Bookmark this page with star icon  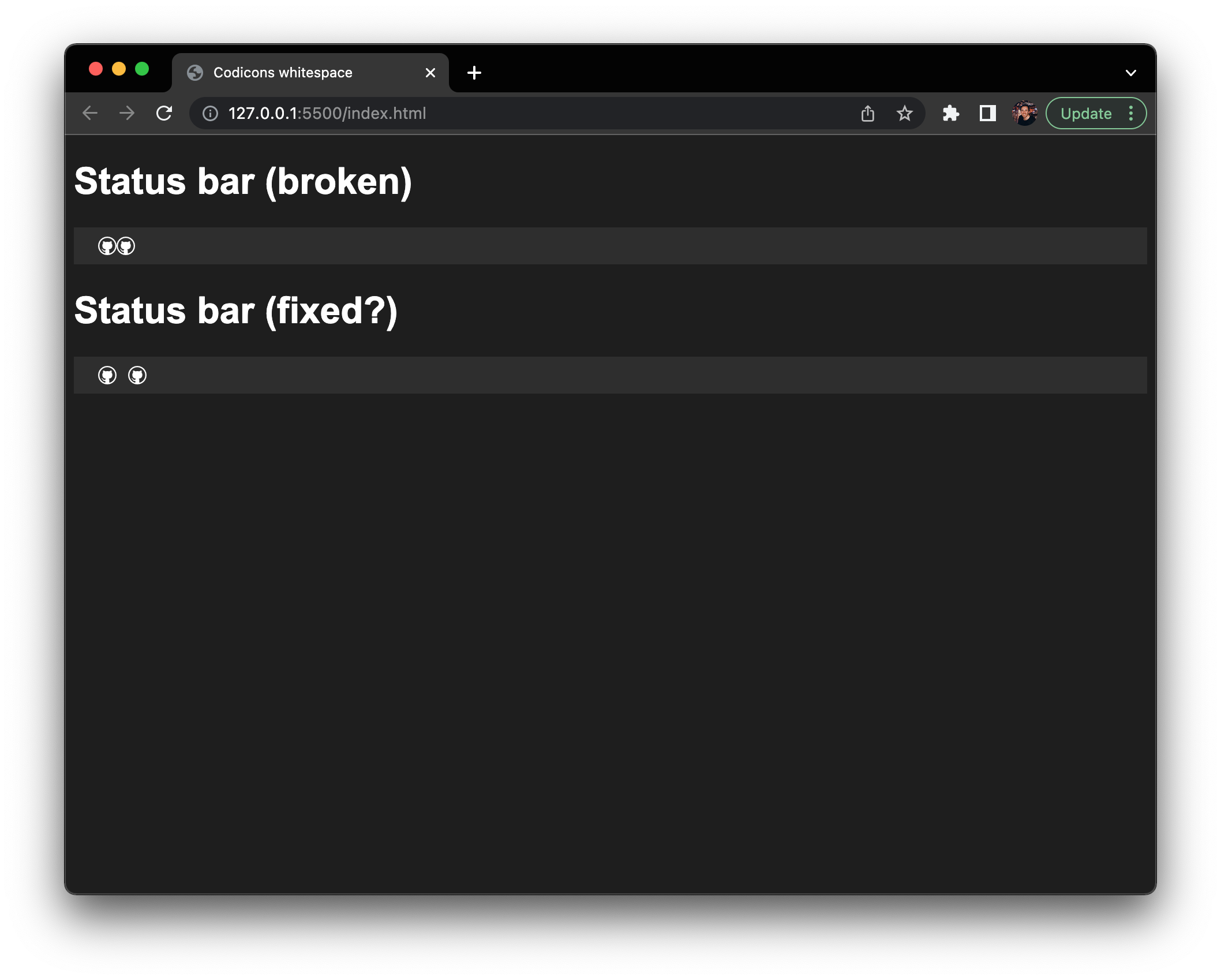coord(904,114)
